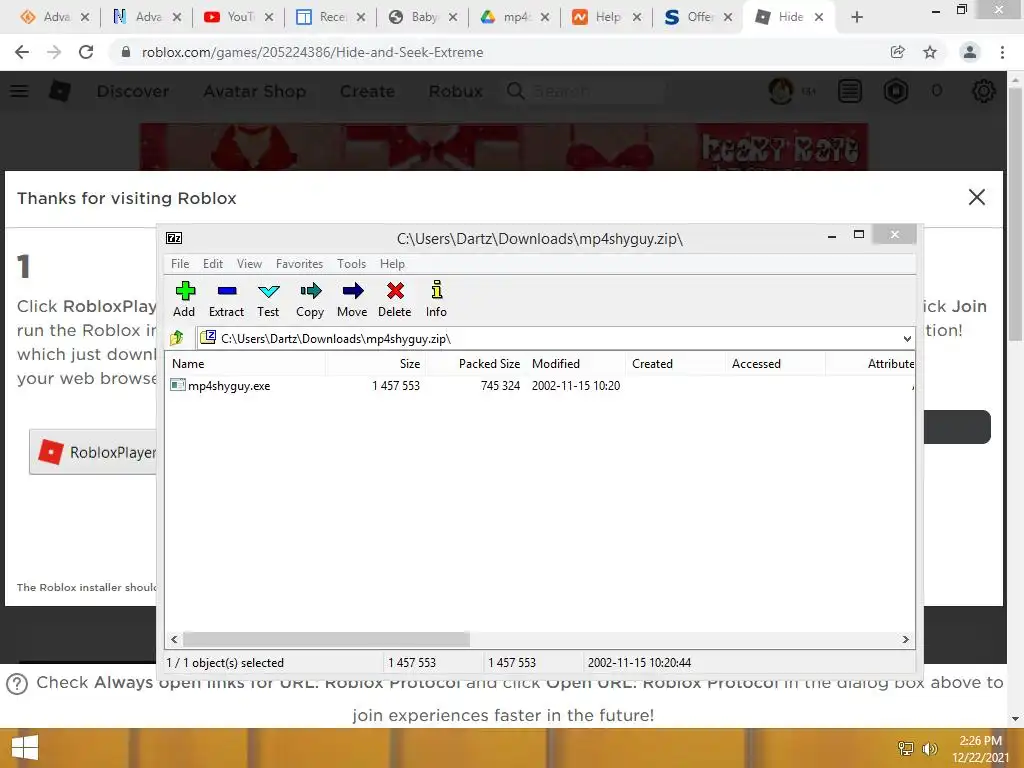Show archive Info via the toolbar icon

click(x=436, y=299)
